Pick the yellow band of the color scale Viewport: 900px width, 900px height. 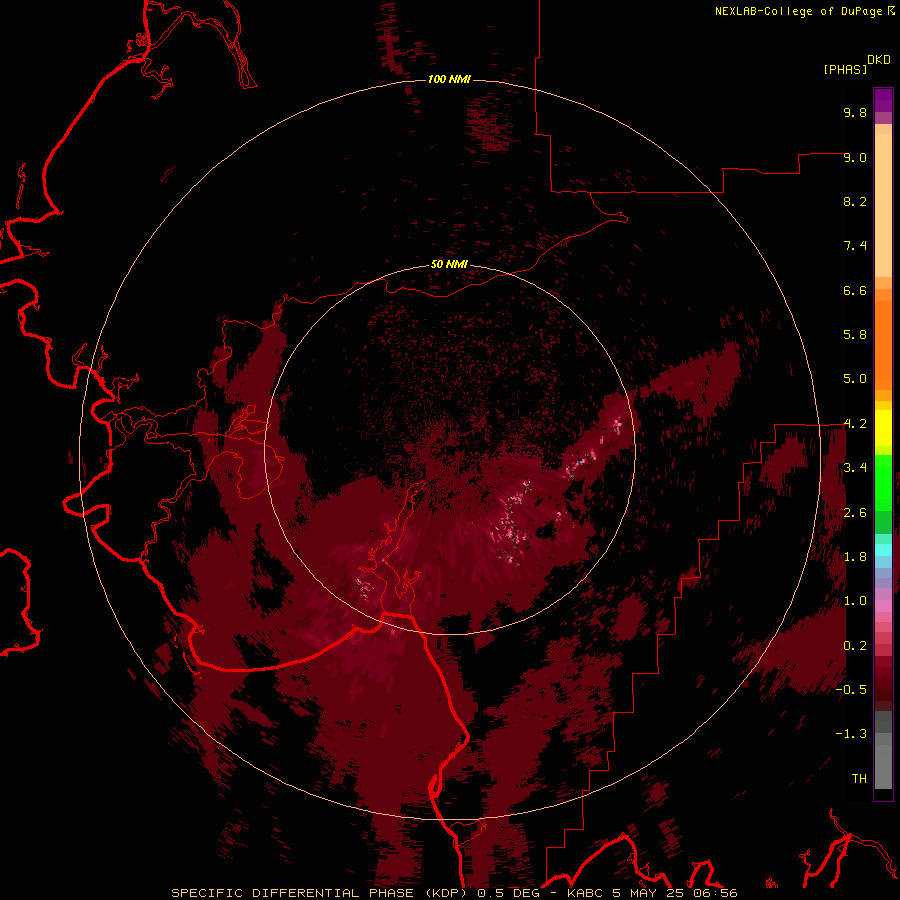coord(883,428)
